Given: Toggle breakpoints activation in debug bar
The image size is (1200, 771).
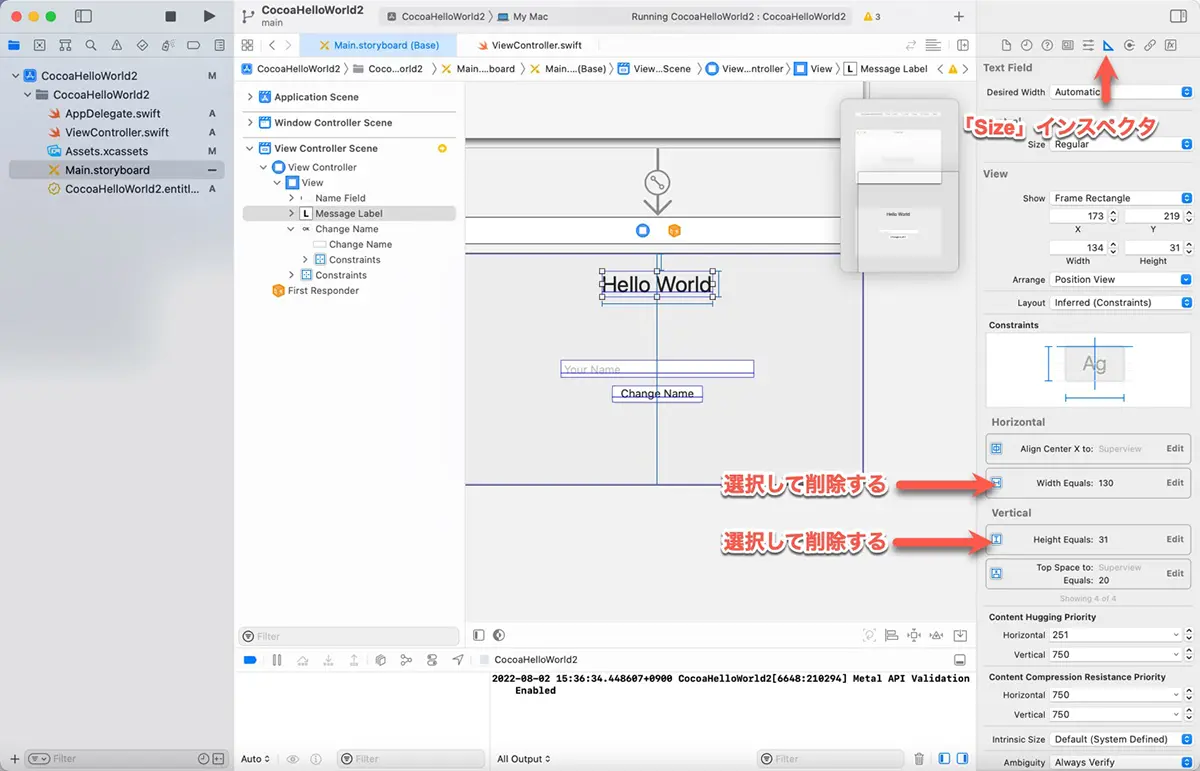Looking at the screenshot, I should click(250, 660).
